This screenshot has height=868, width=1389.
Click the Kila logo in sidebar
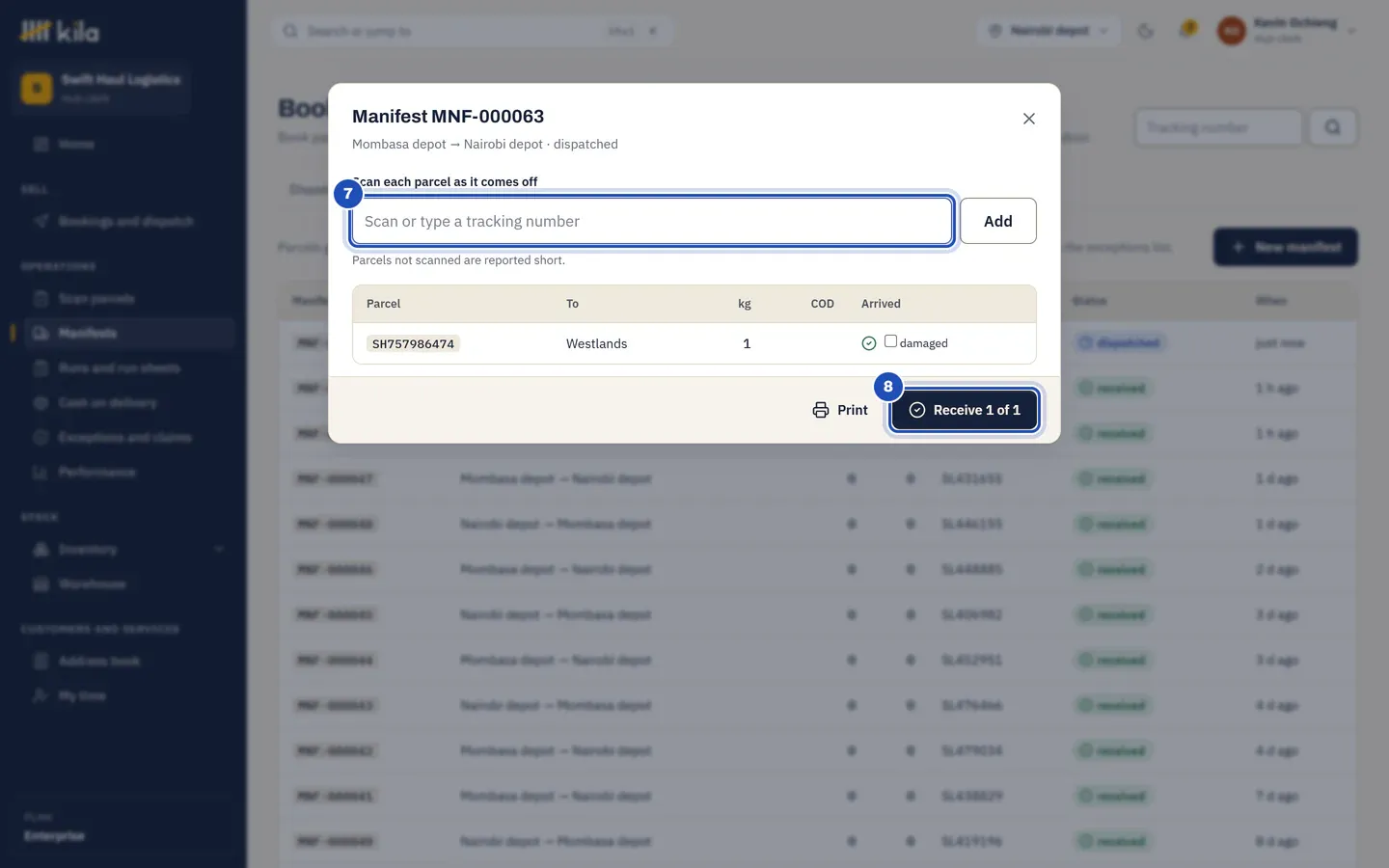coord(59,32)
